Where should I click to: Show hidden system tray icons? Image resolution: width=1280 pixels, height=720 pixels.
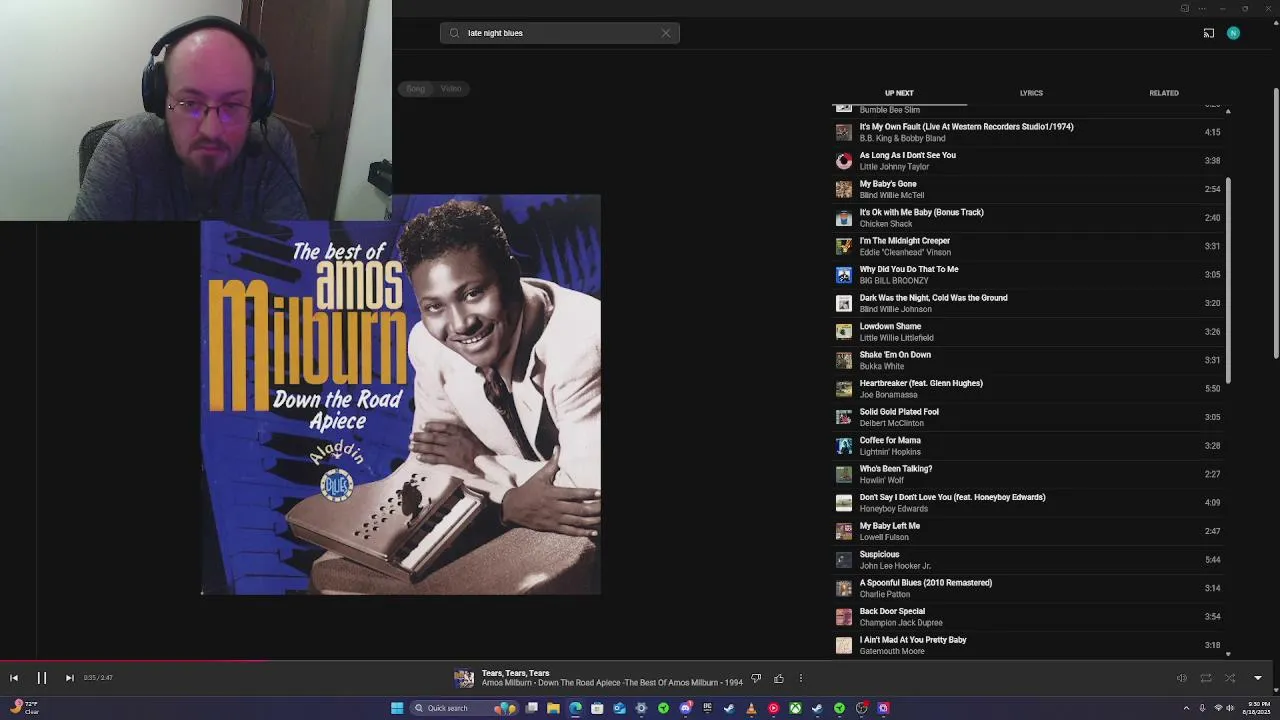tap(1187, 708)
